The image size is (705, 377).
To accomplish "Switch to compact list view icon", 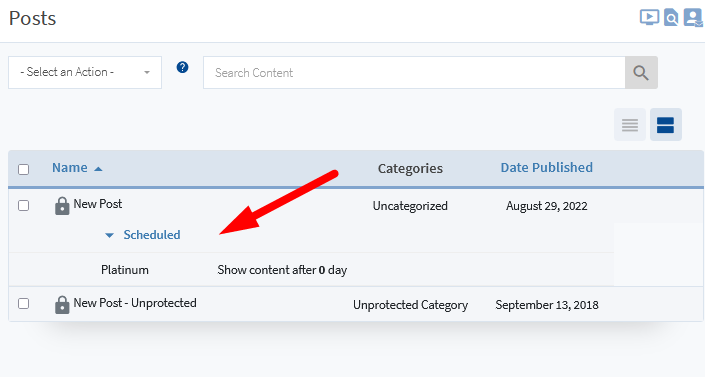I will pos(630,125).
